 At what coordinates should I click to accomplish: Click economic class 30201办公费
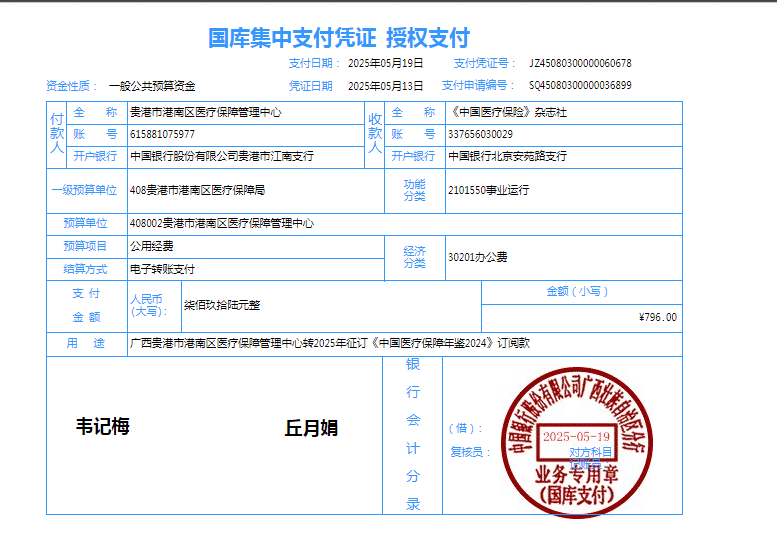pyautogui.click(x=478, y=257)
